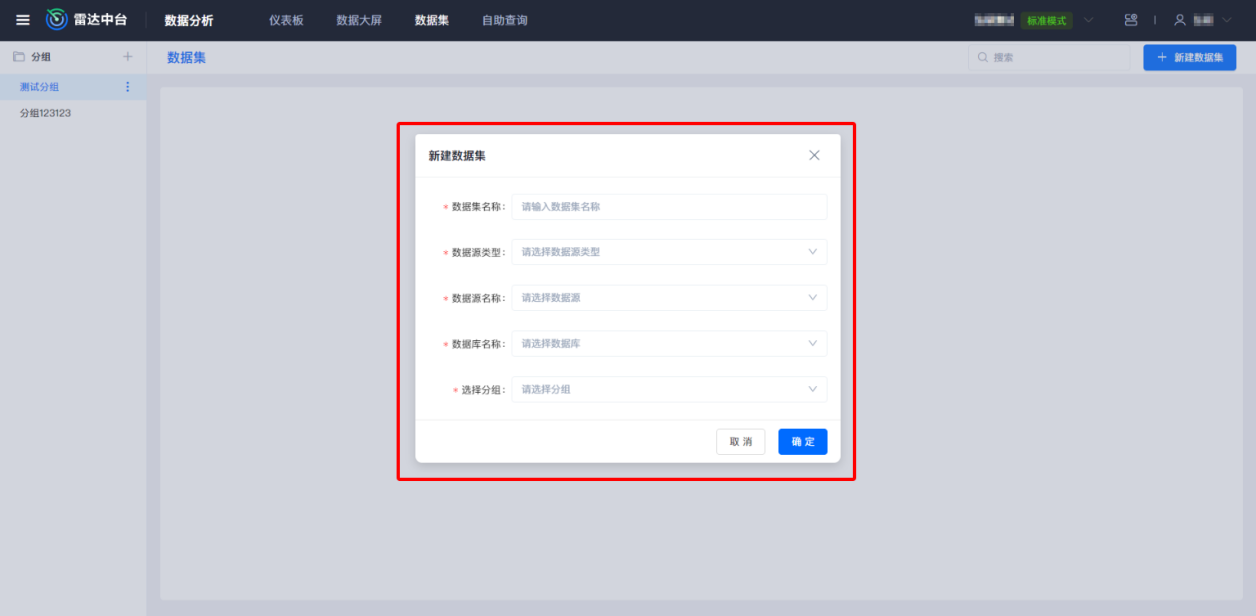Select the 分组123123 group
This screenshot has width=1256, height=616.
pyautogui.click(x=73, y=113)
